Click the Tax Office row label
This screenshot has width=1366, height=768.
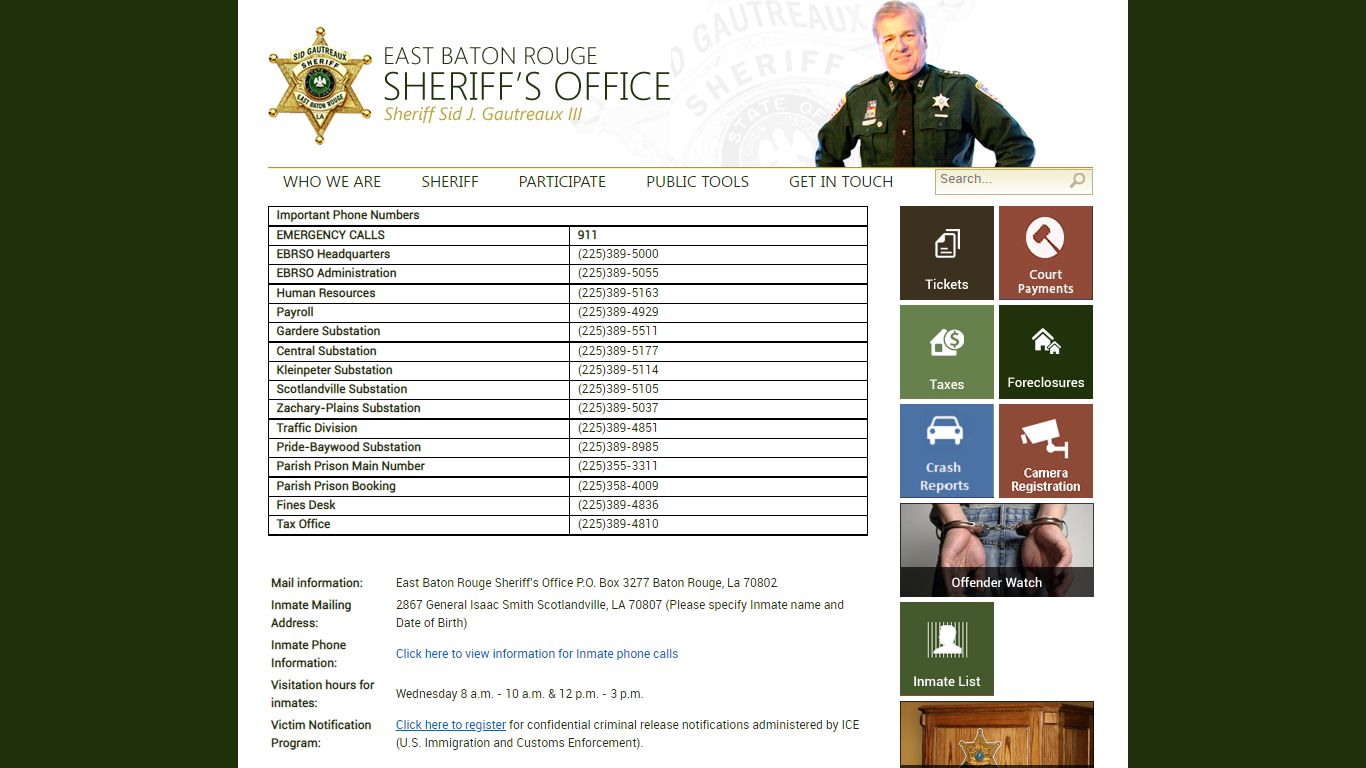coord(303,524)
